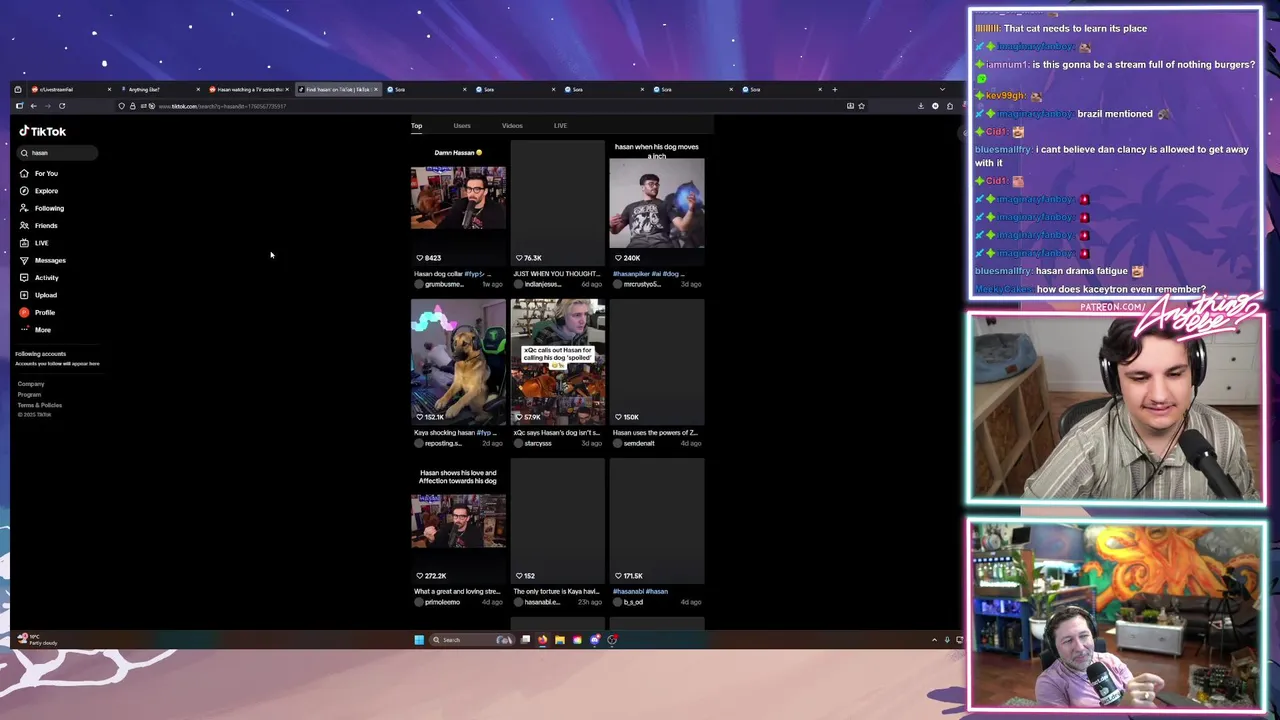Expand the More menu
Viewport: 1280px width, 720px height.
(35, 330)
